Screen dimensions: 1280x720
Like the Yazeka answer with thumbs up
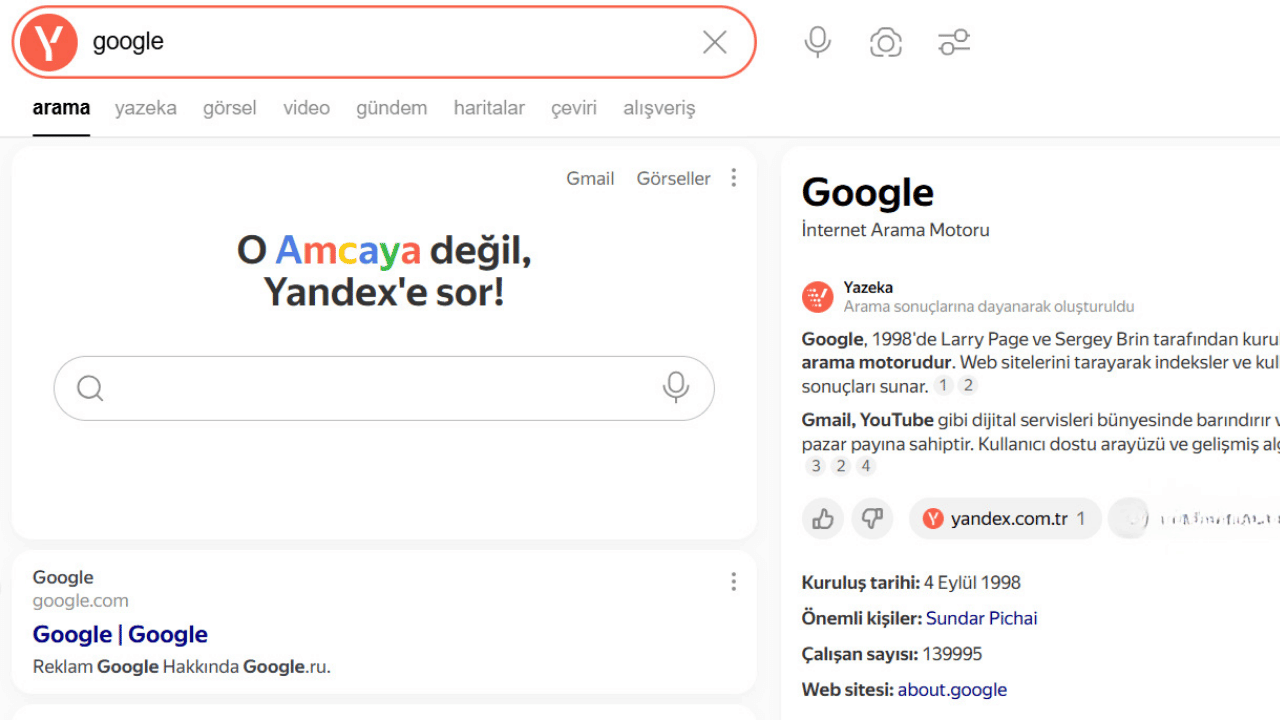pyautogui.click(x=823, y=519)
